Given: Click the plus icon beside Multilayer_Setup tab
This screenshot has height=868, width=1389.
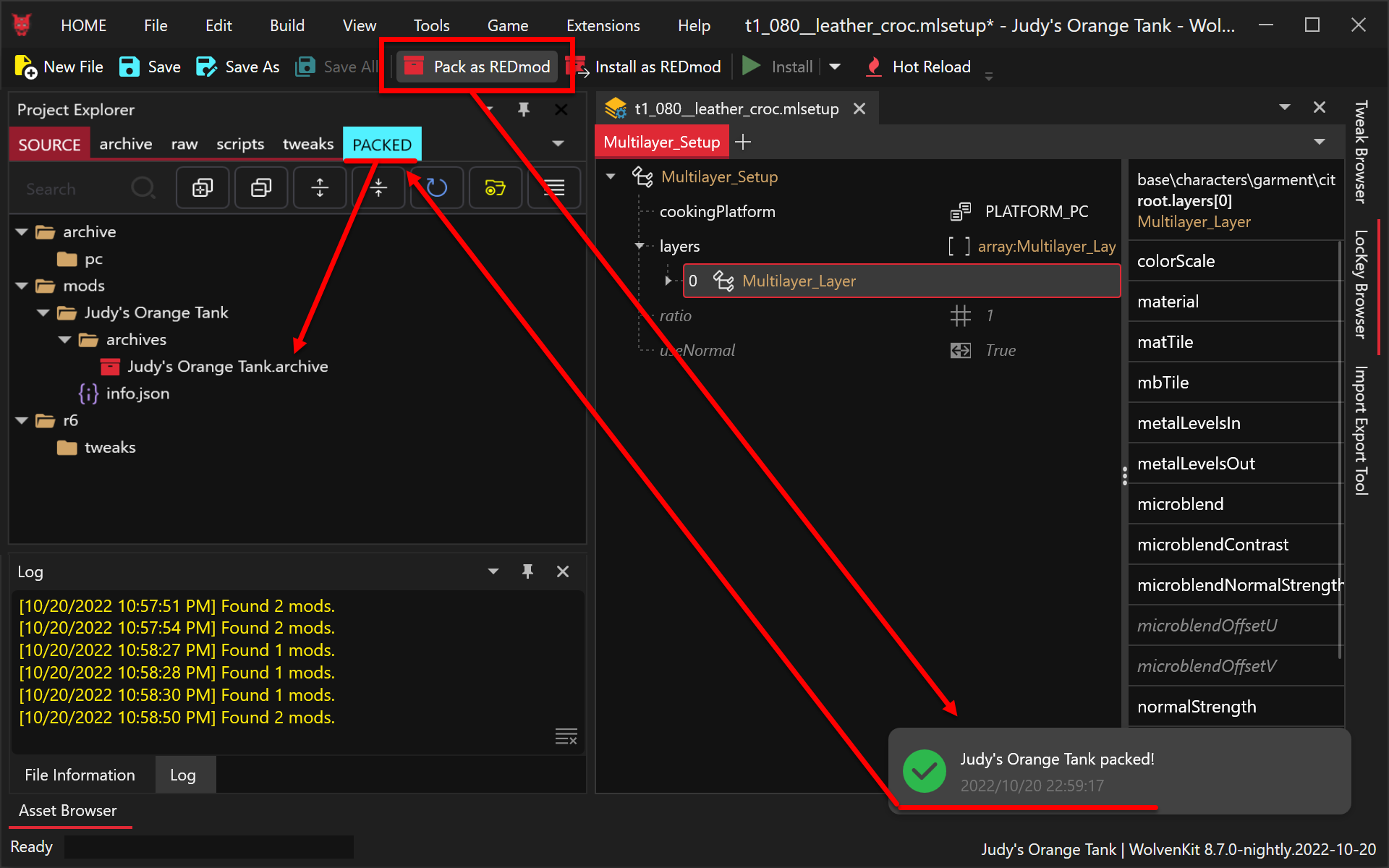Looking at the screenshot, I should 743,142.
